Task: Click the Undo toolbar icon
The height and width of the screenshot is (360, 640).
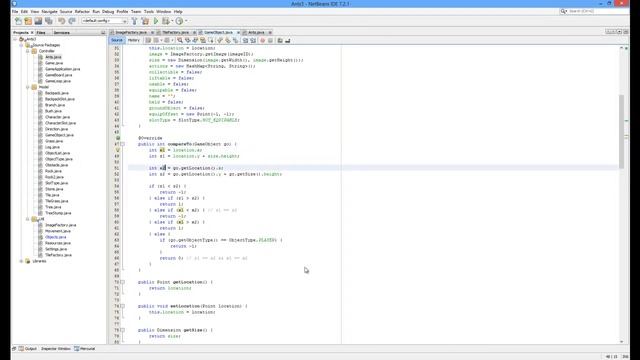Action: pos(62,21)
